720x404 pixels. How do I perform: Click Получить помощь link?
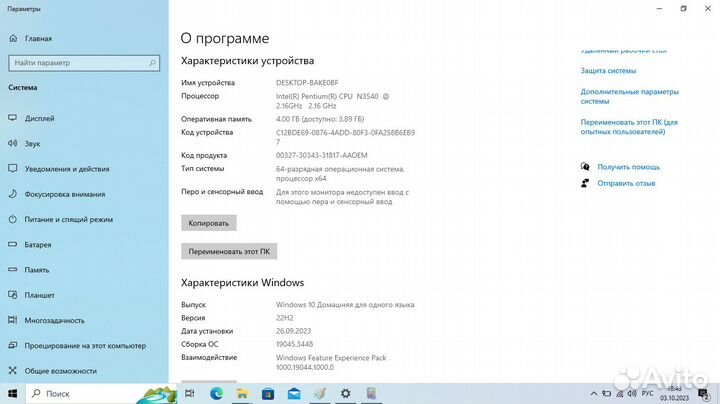628,167
